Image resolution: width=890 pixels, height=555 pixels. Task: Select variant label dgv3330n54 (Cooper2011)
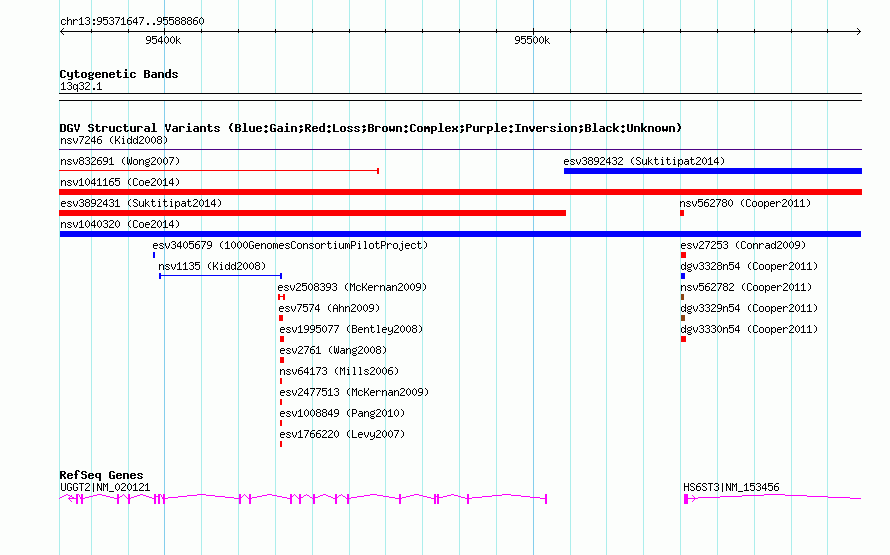coord(749,329)
